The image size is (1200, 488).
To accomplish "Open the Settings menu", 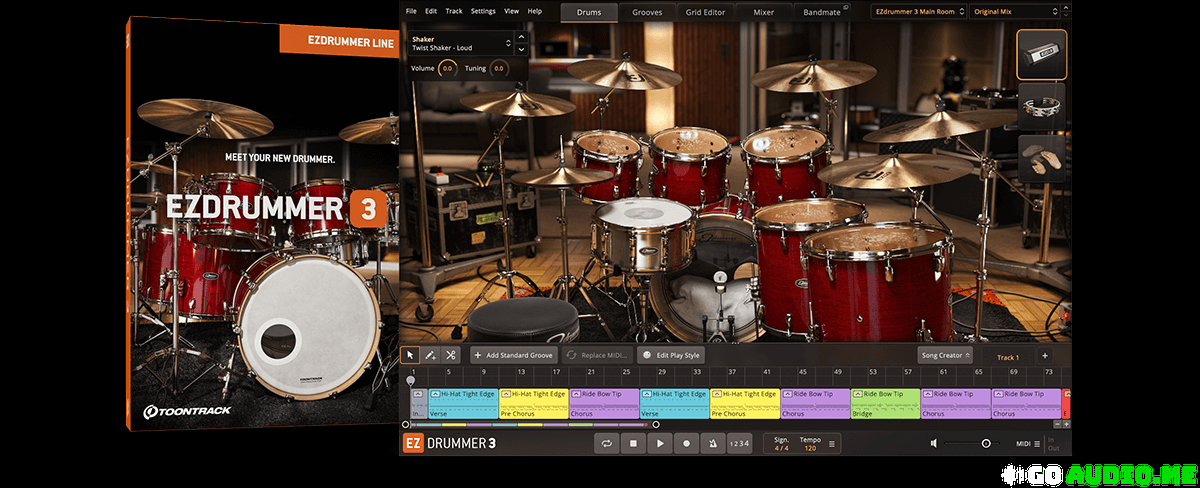I will coord(483,11).
